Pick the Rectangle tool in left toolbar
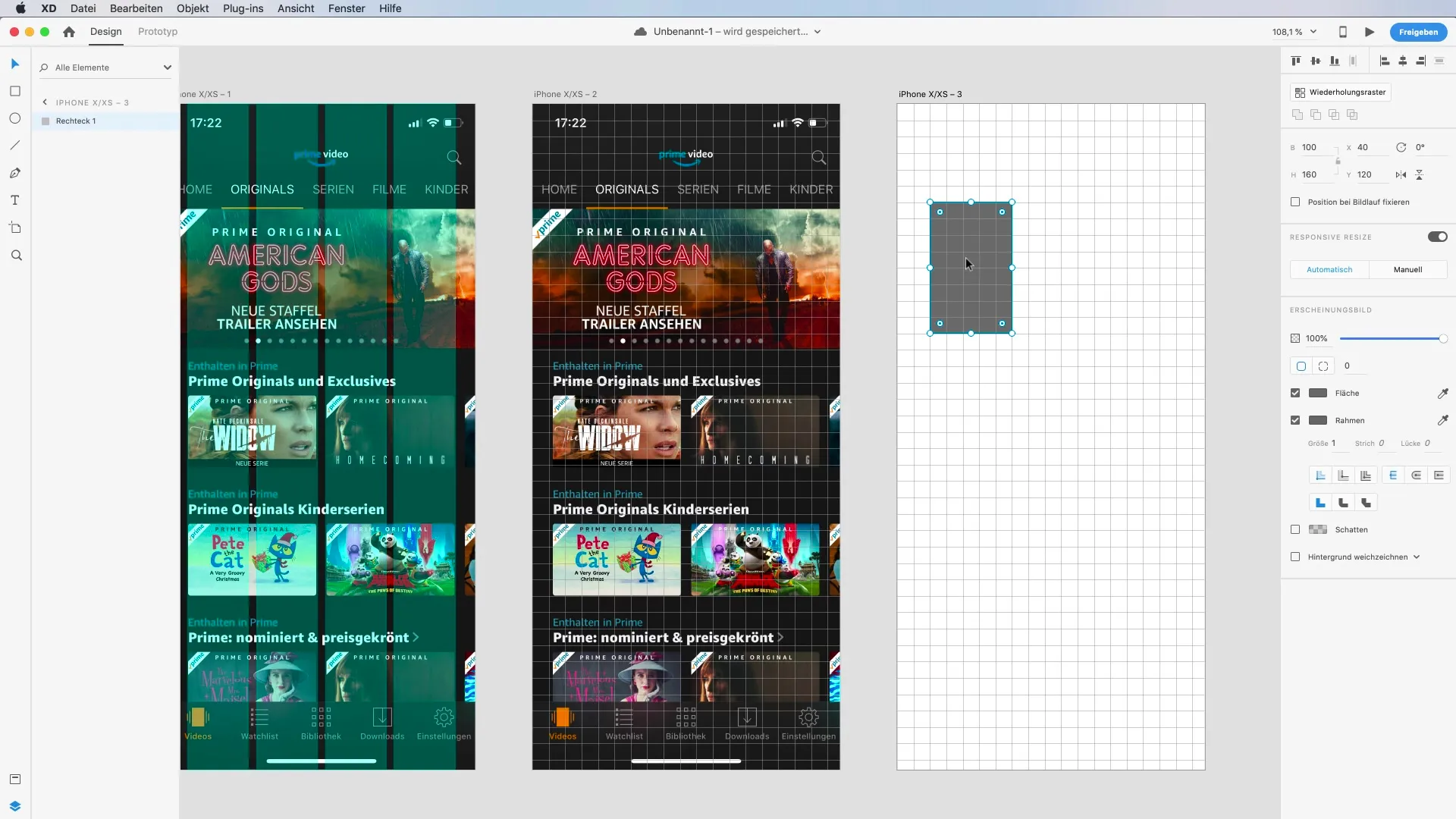Viewport: 1456px width, 819px height. [x=14, y=91]
